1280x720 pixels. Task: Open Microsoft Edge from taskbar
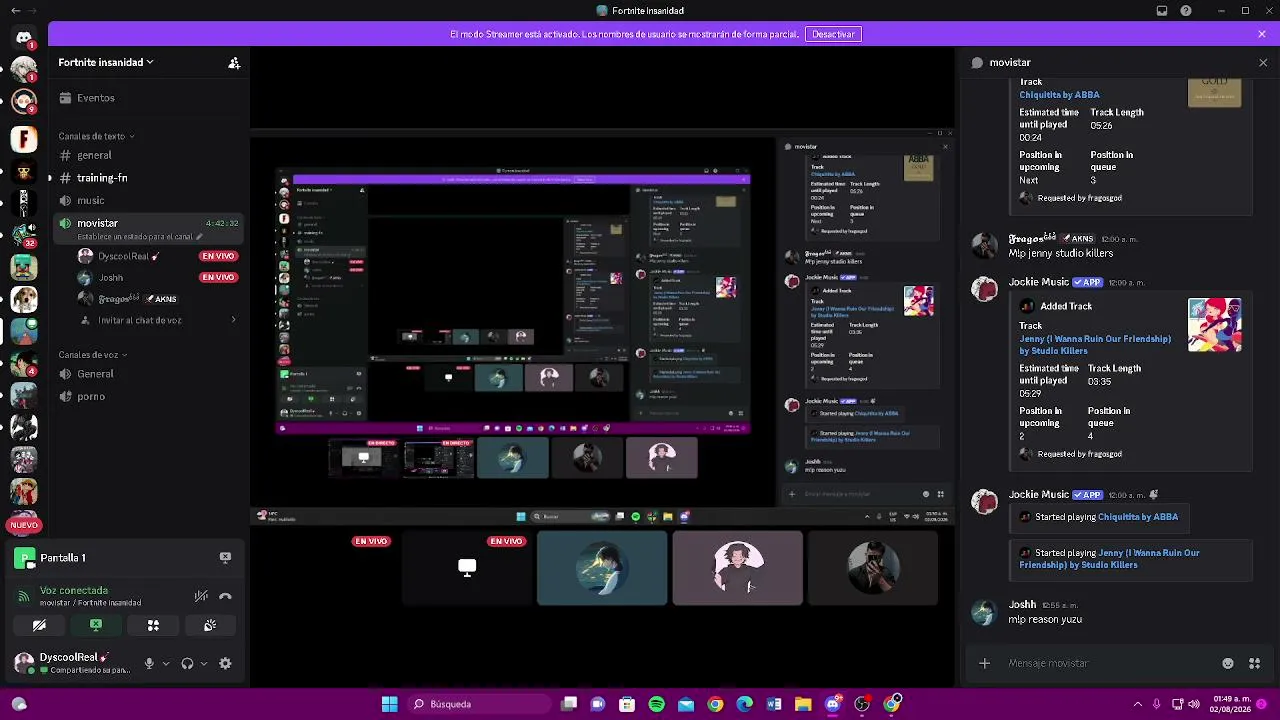(745, 704)
